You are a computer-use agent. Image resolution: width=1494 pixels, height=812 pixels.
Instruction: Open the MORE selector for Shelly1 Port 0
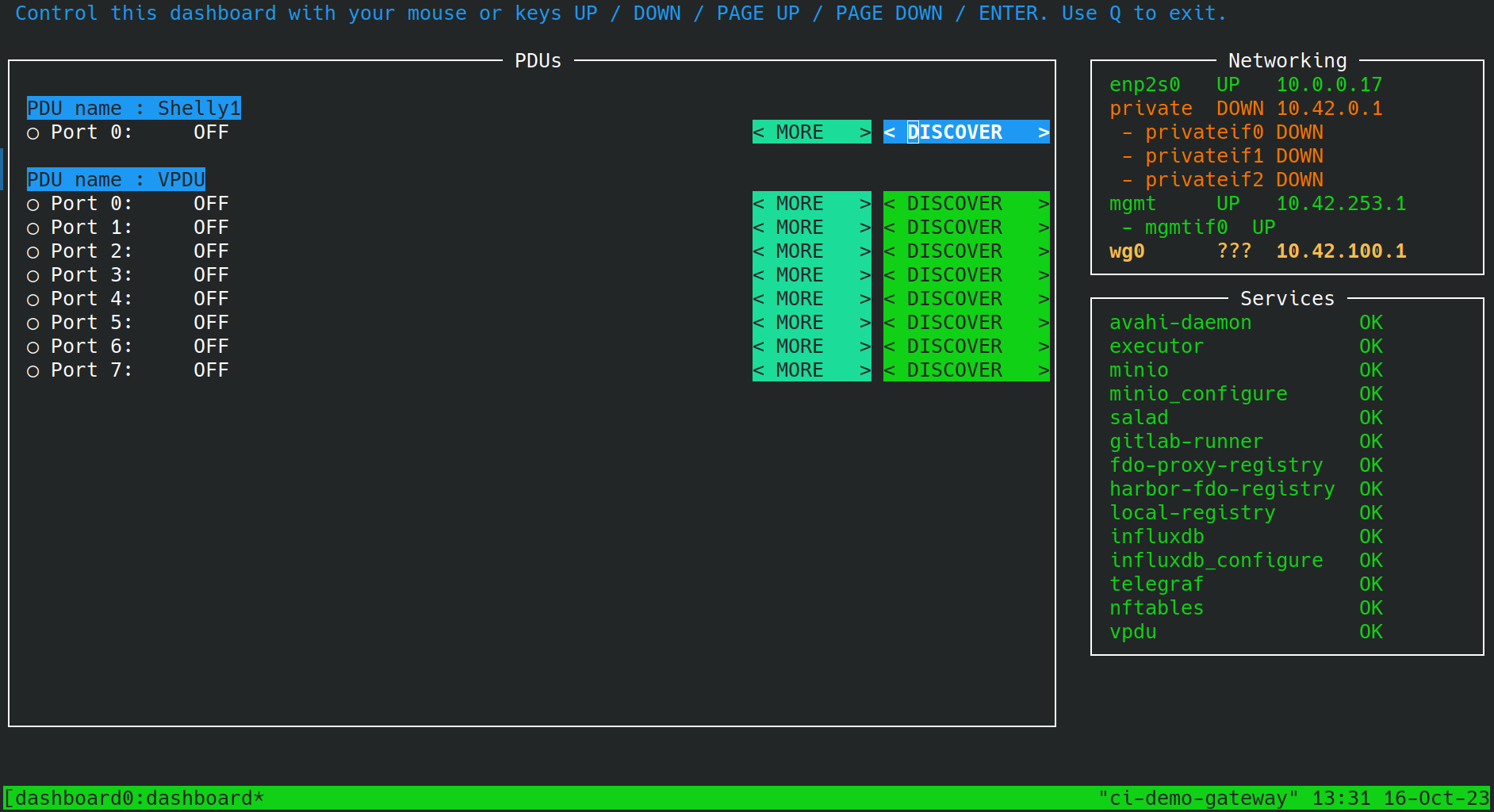point(810,132)
